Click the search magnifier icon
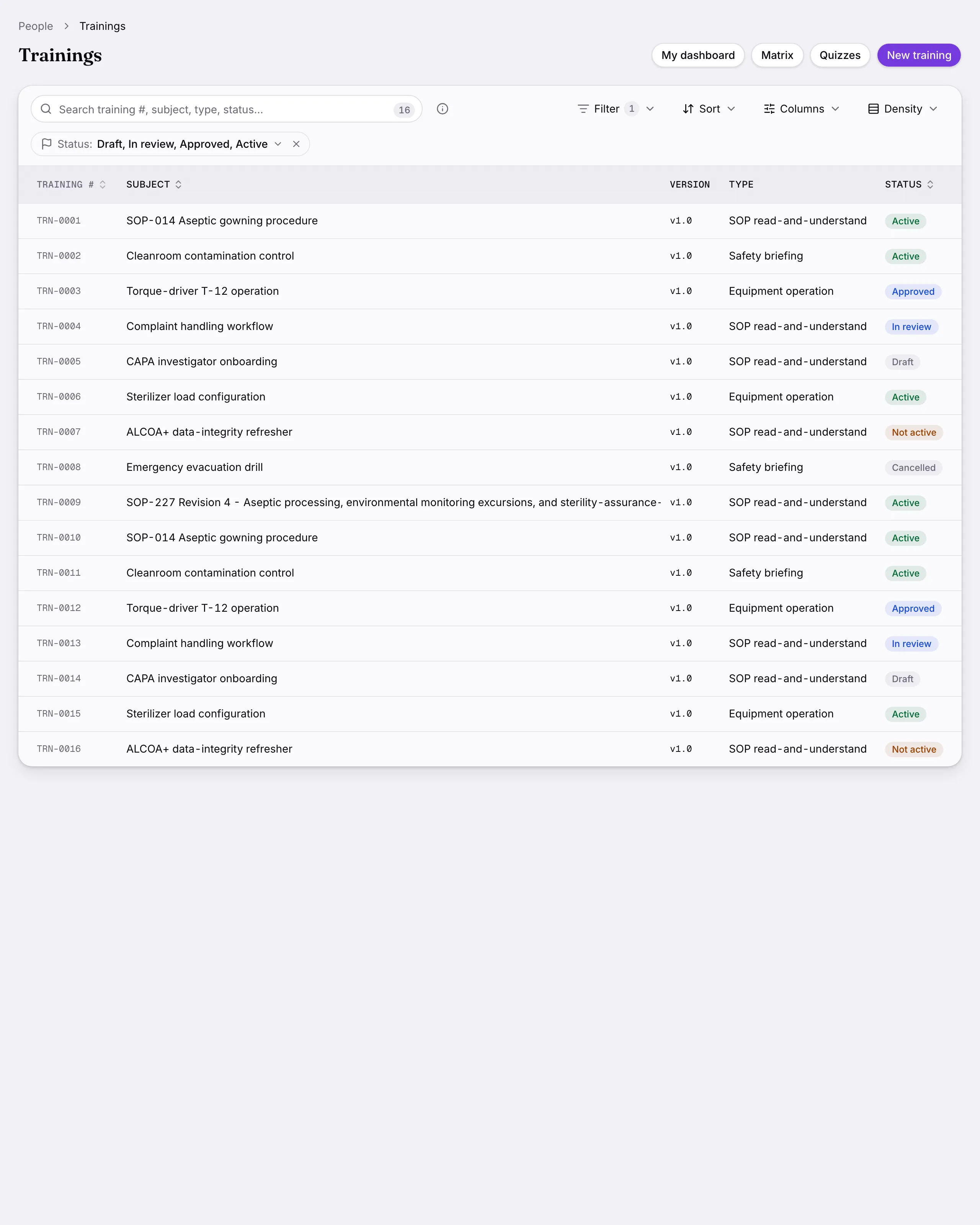The image size is (980, 1225). [x=46, y=108]
